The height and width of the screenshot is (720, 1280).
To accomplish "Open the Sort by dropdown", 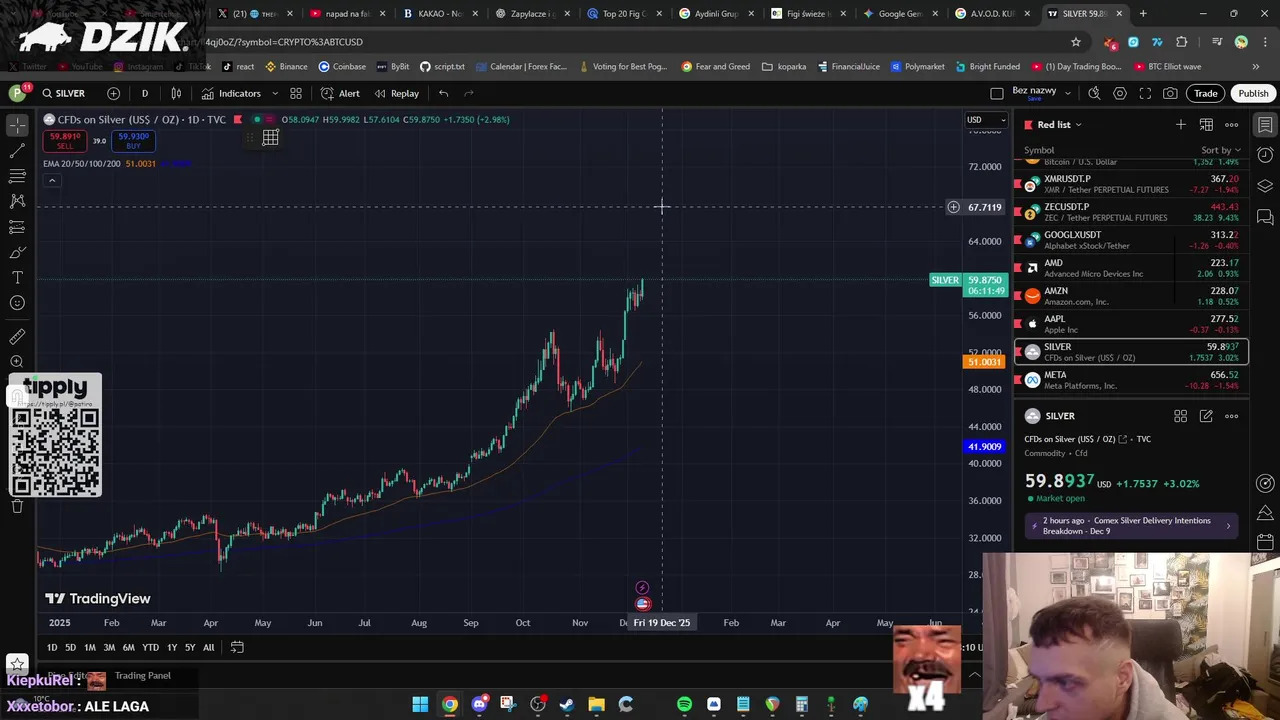I will pos(1222,150).
